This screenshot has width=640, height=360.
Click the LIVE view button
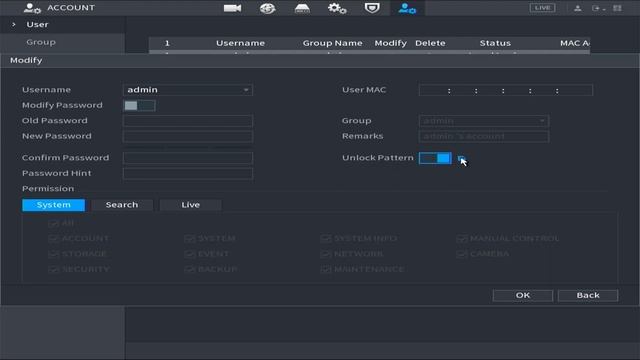tap(542, 8)
